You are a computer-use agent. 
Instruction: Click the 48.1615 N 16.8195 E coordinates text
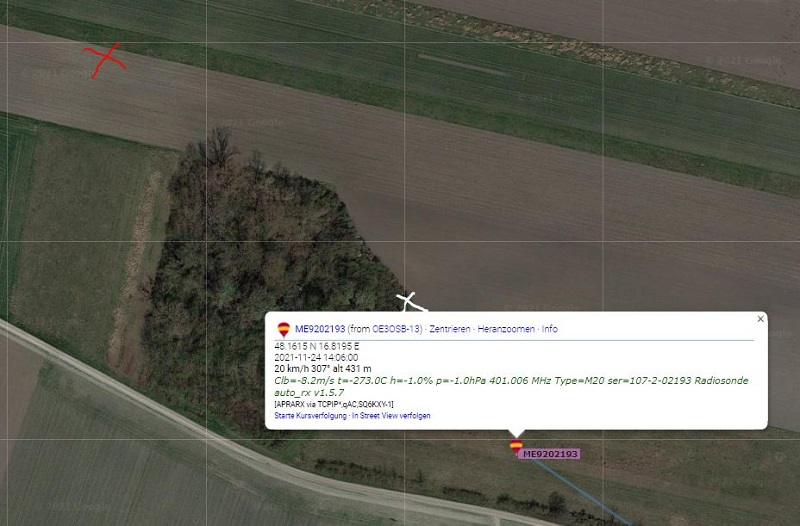(x=317, y=346)
